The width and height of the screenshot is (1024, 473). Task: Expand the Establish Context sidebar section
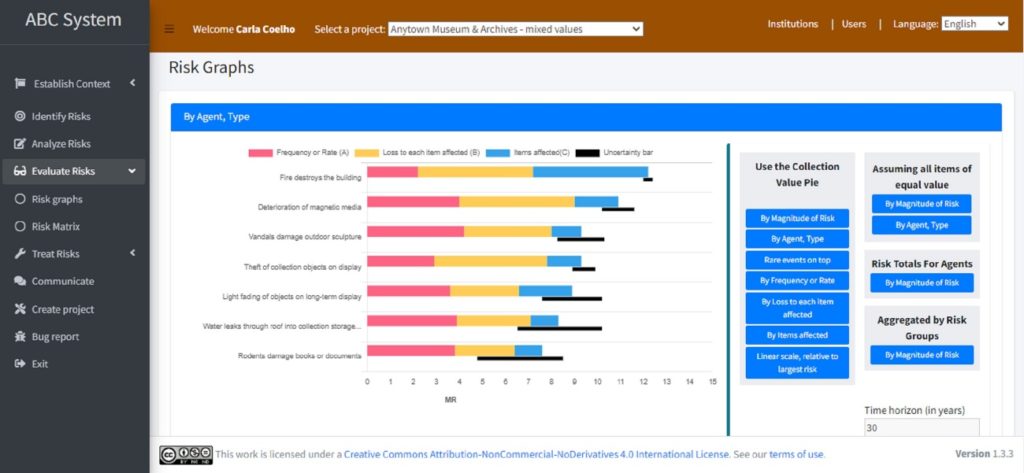(x=72, y=84)
